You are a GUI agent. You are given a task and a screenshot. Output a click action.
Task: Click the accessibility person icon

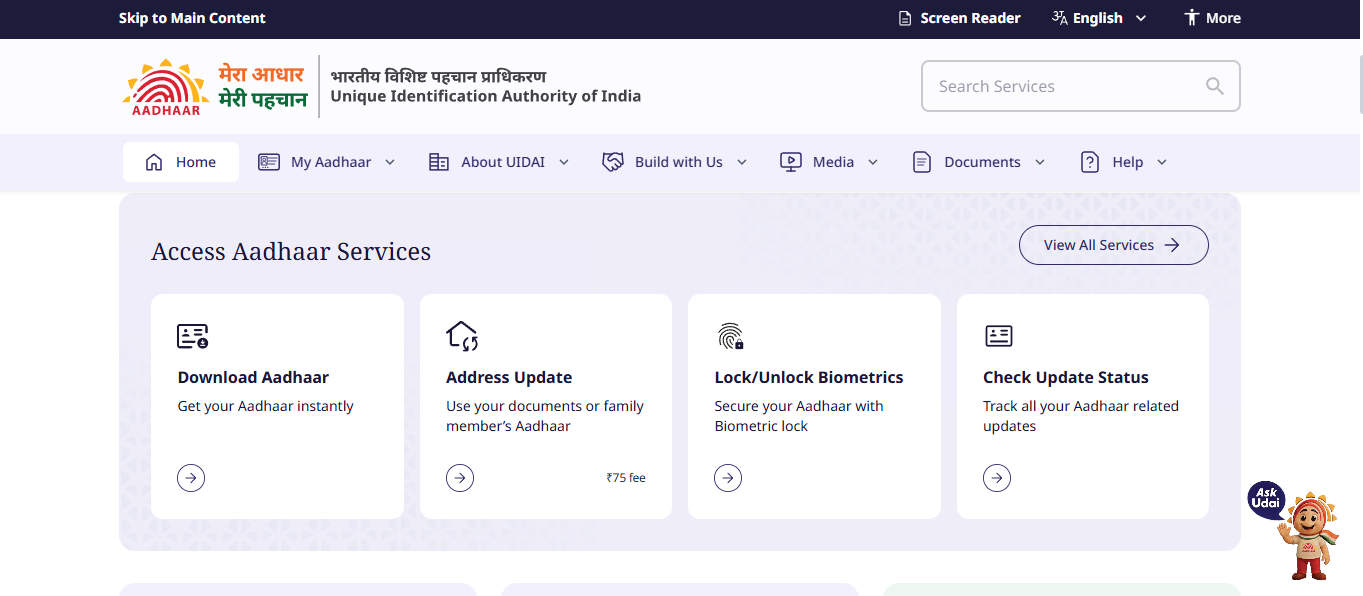(1191, 18)
